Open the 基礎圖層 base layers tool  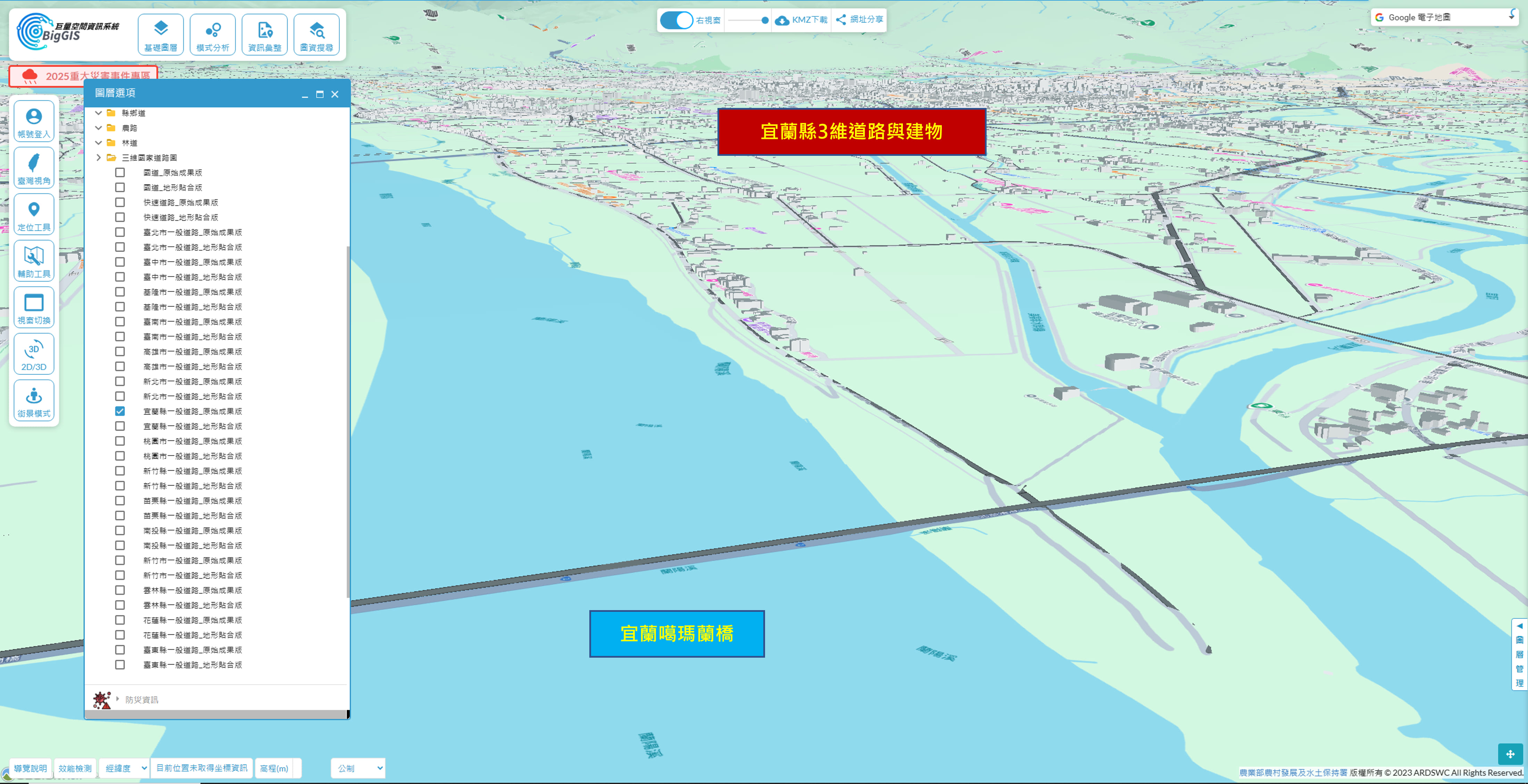click(x=160, y=35)
